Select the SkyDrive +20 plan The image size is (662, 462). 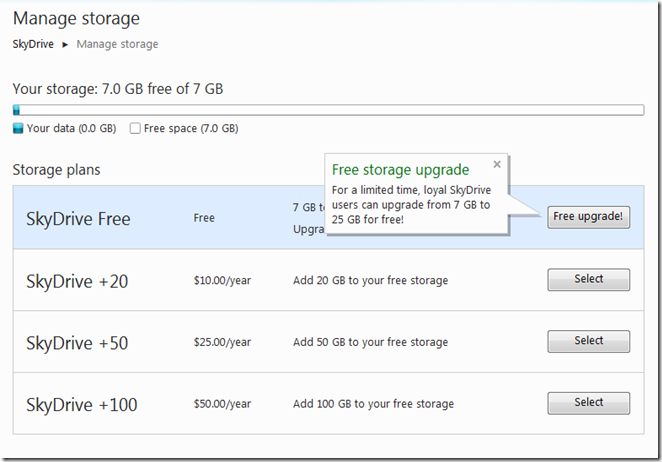pos(589,279)
